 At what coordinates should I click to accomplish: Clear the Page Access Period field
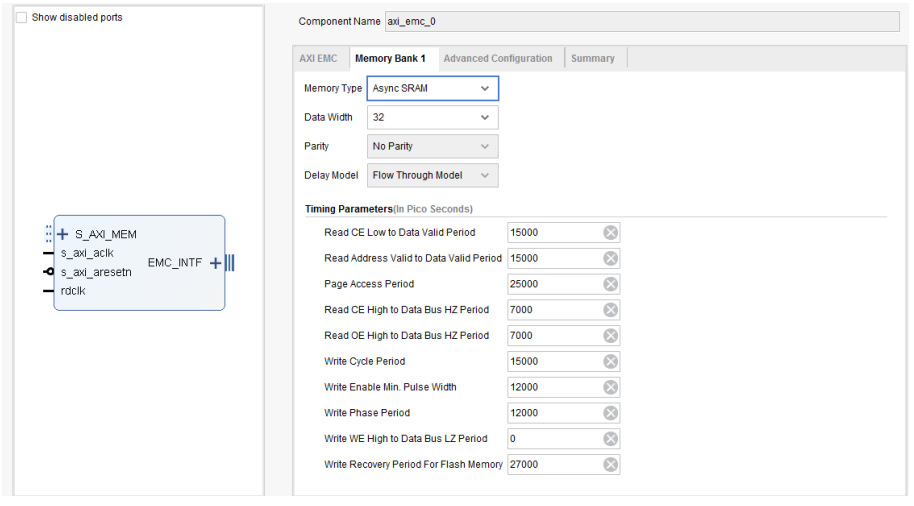pyautogui.click(x=610, y=284)
